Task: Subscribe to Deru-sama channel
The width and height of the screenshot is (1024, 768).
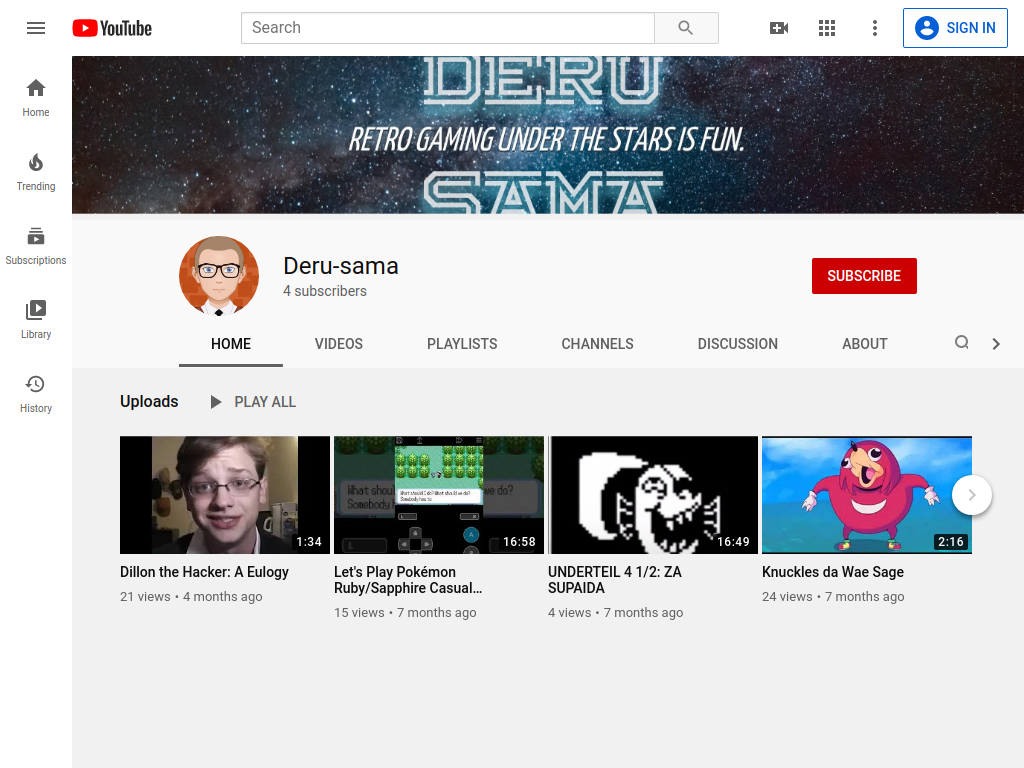Action: (x=864, y=276)
